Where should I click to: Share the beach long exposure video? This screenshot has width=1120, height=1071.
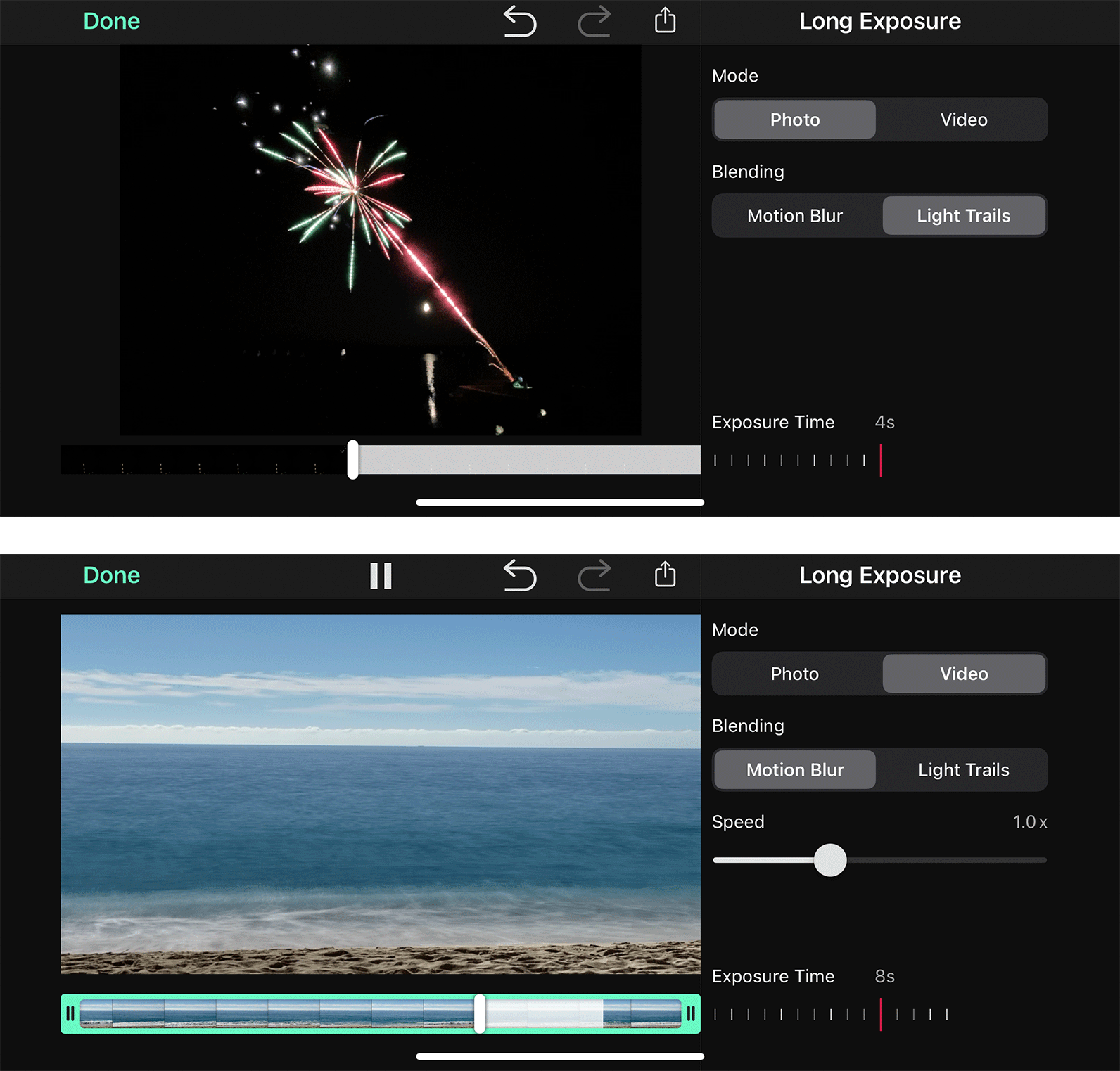click(x=665, y=575)
